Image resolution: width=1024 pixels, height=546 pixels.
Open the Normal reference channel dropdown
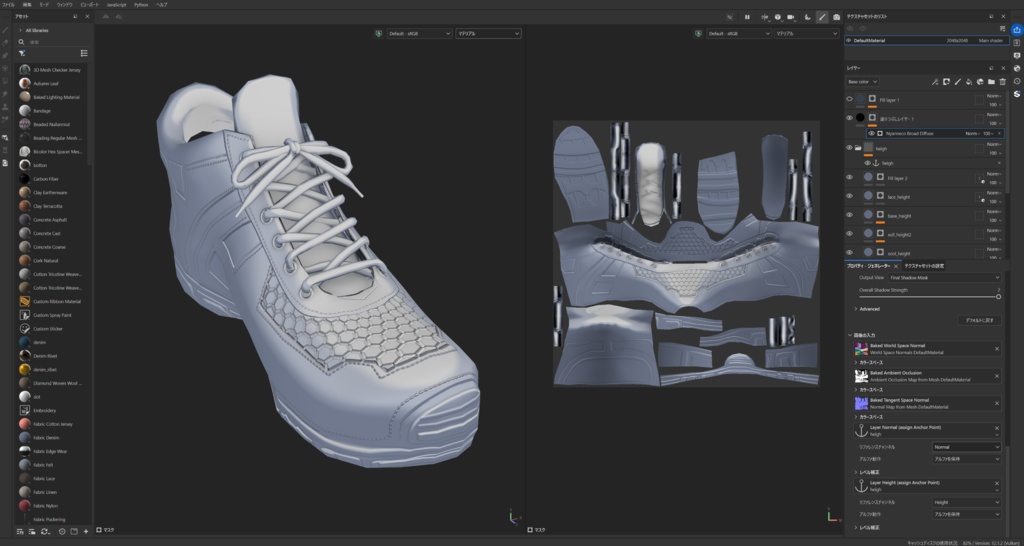click(966, 447)
